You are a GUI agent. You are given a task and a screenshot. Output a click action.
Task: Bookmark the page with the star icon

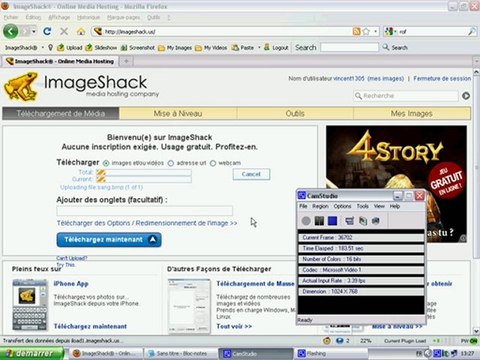point(366,32)
